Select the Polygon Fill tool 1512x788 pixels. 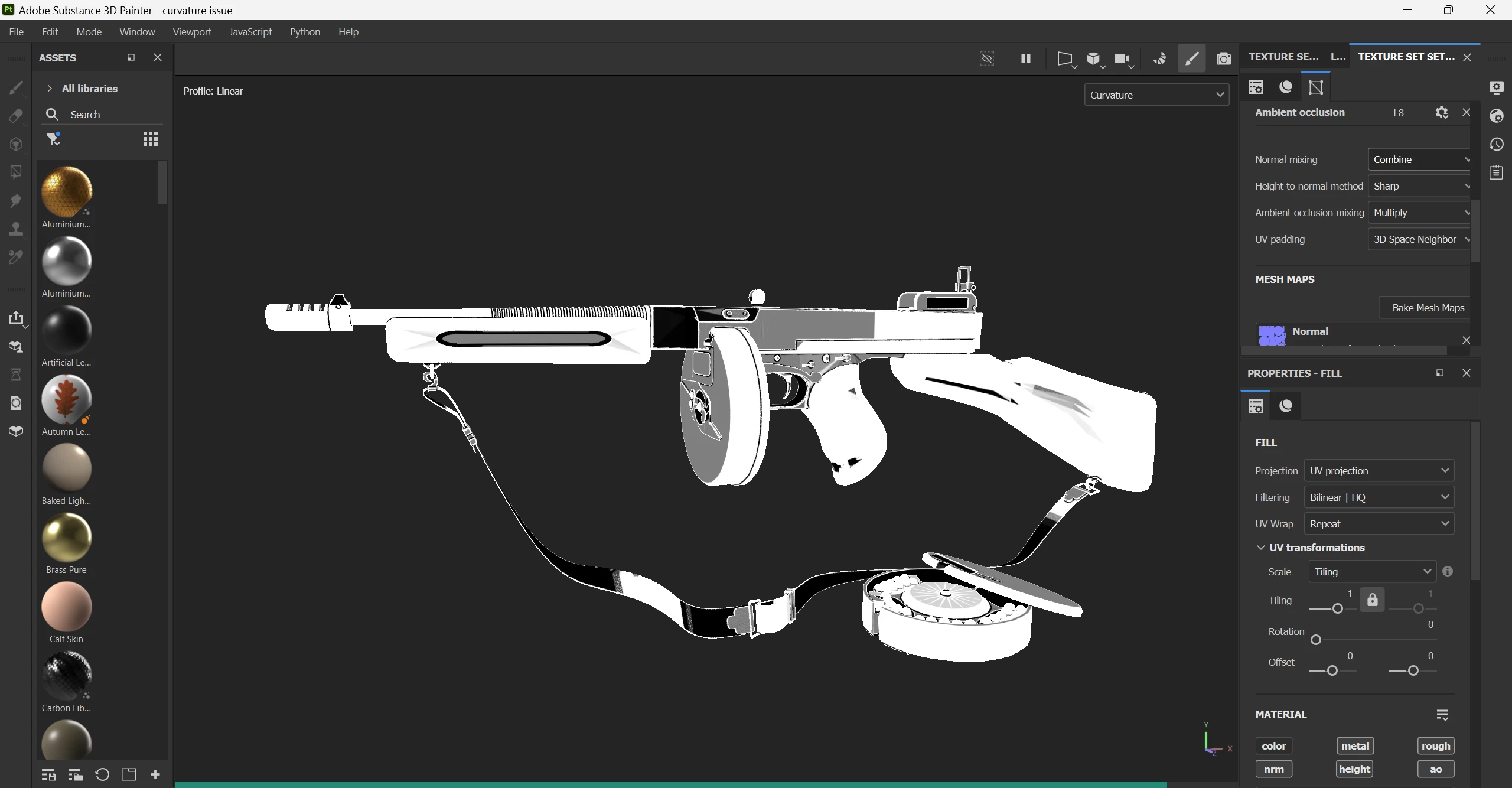coord(16,172)
